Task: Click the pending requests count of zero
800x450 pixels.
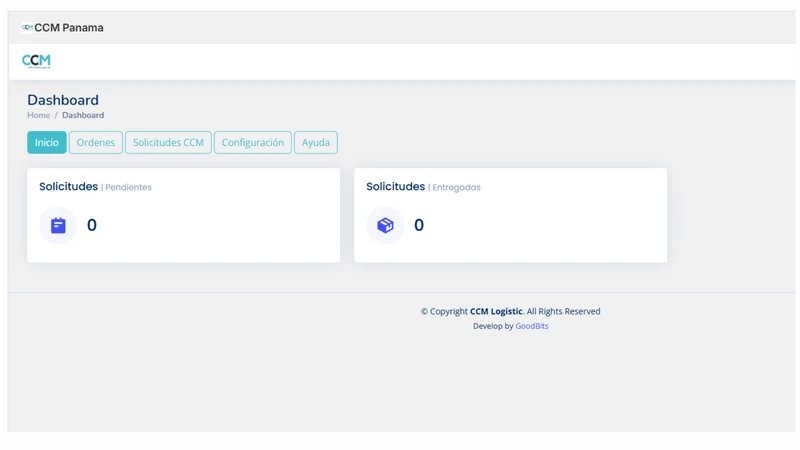Action: click(x=92, y=225)
